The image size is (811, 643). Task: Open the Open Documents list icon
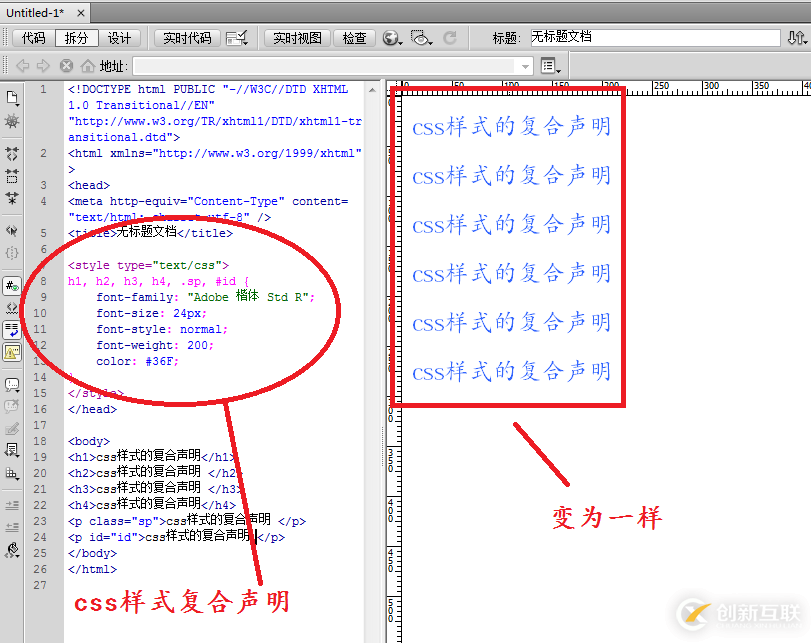(12, 98)
